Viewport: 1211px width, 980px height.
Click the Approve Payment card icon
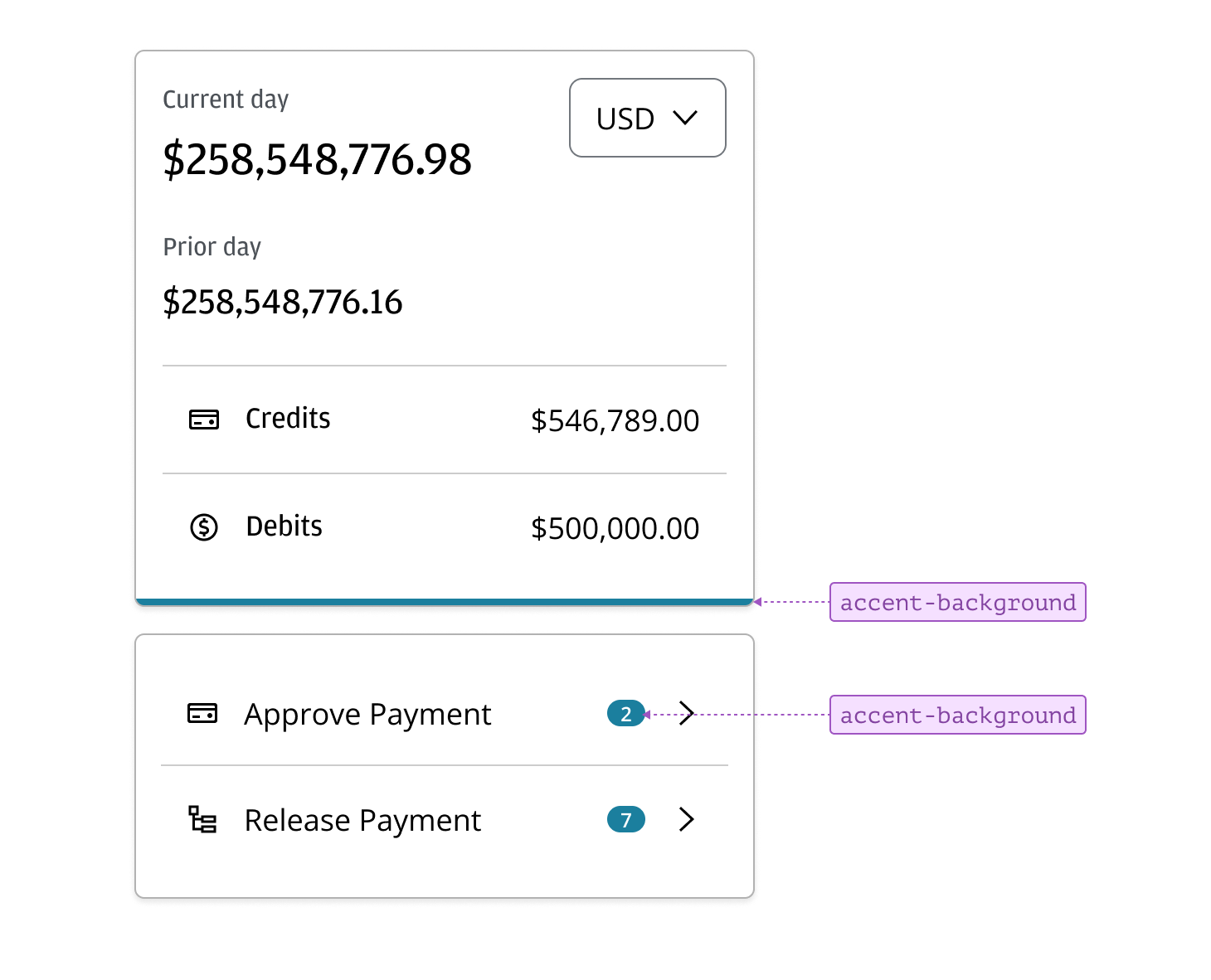202,713
